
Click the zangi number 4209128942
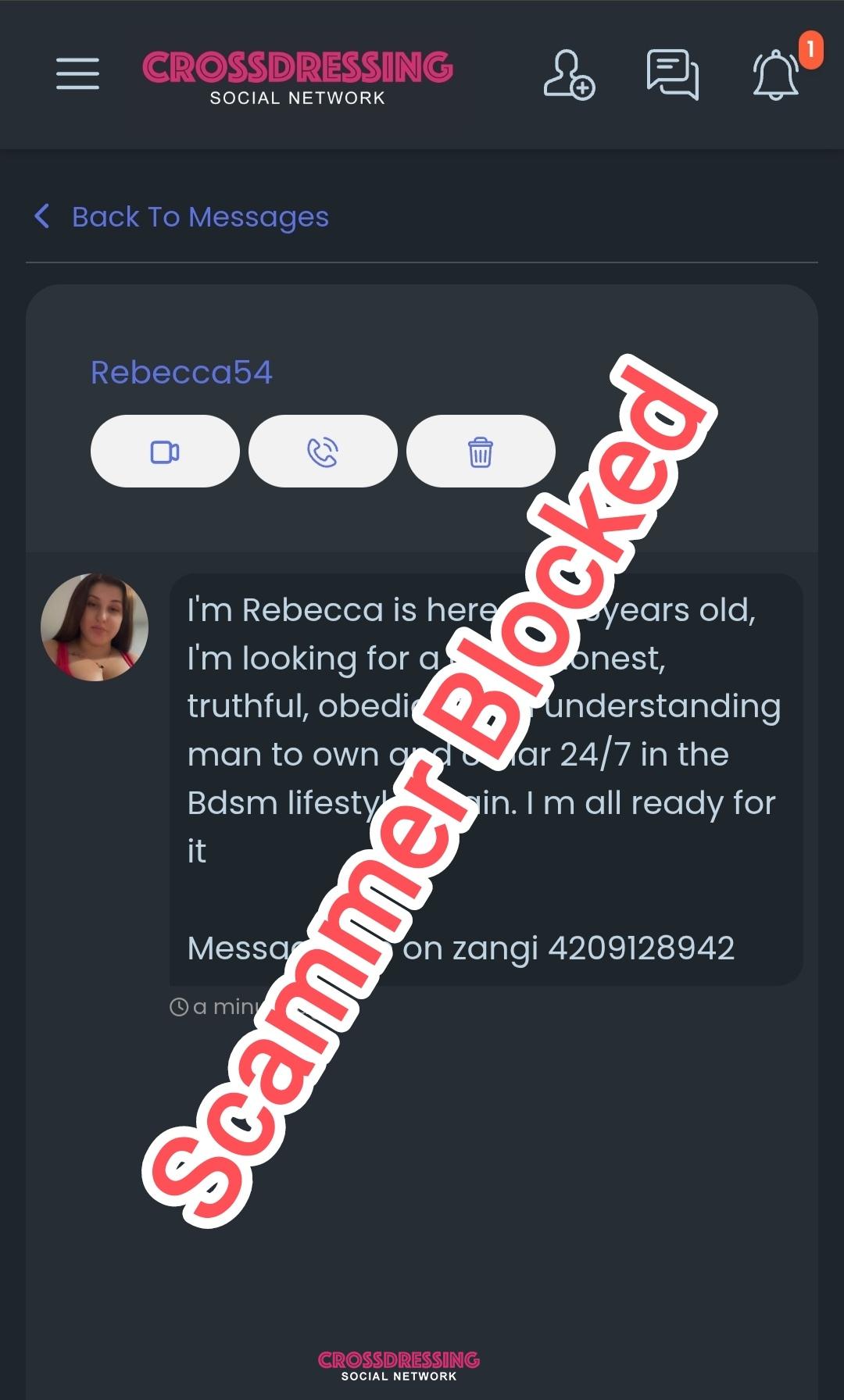[641, 948]
